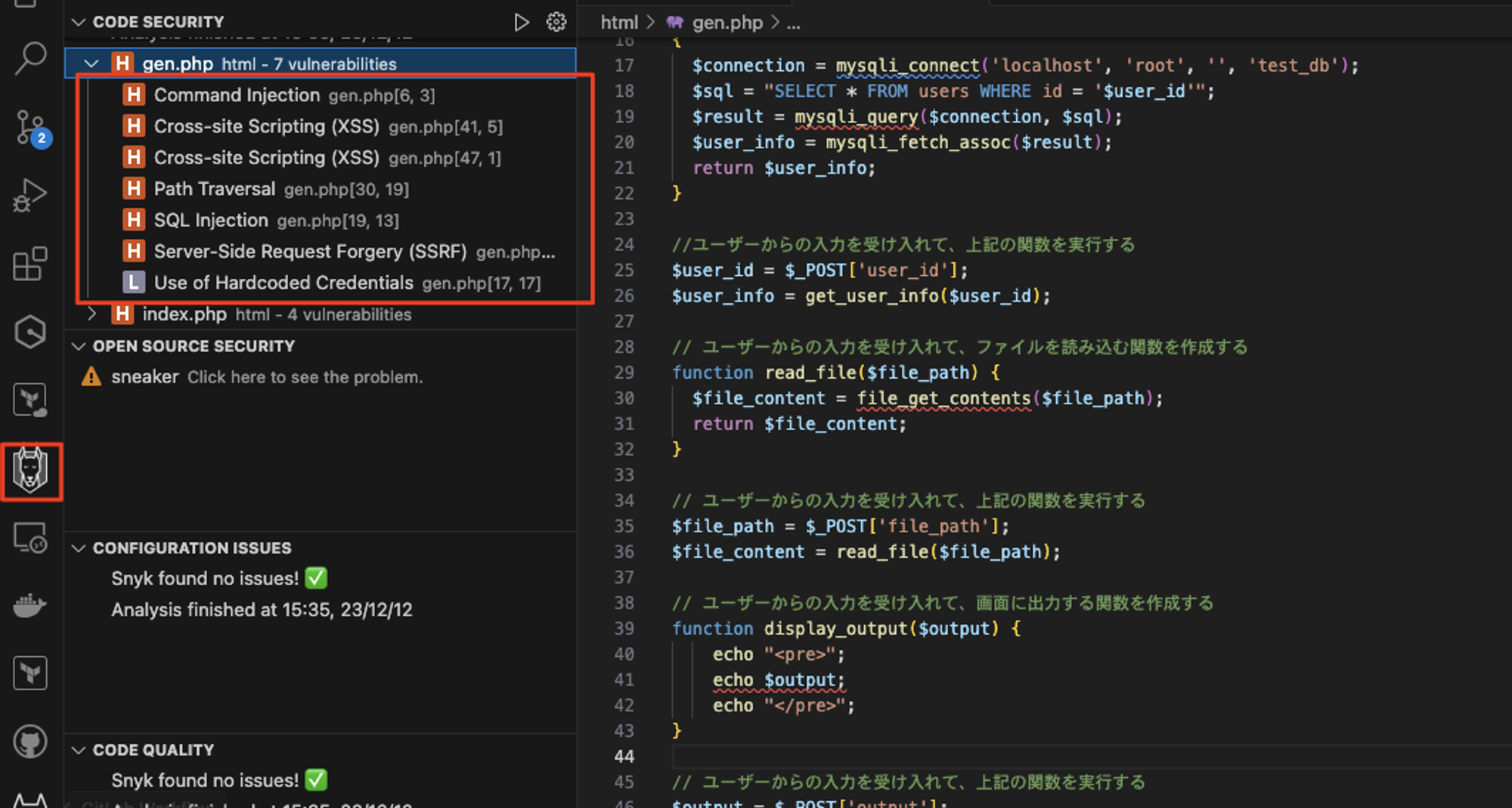Click the mysqli_connect call on line 17

[908, 66]
